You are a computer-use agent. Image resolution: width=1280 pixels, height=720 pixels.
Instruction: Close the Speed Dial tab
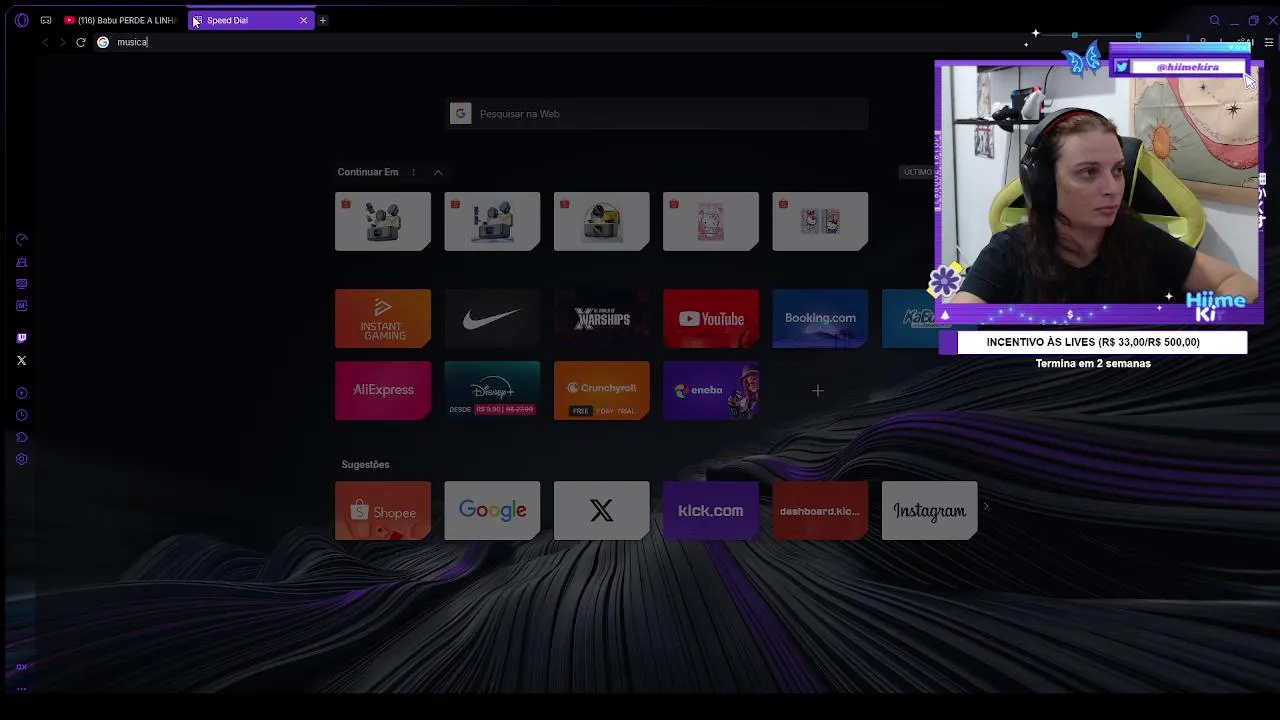303,20
